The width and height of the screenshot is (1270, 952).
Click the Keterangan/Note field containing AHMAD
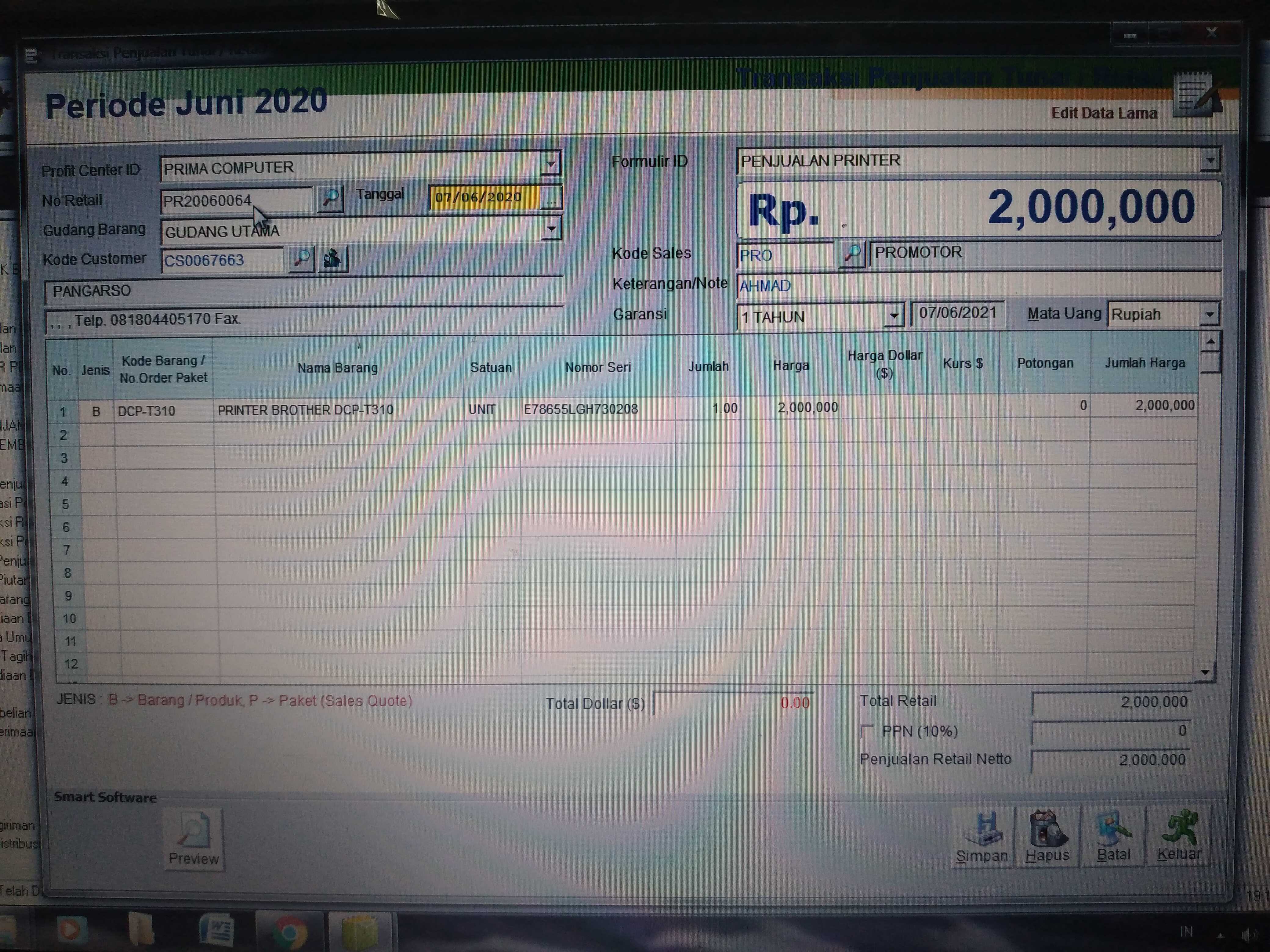976,285
